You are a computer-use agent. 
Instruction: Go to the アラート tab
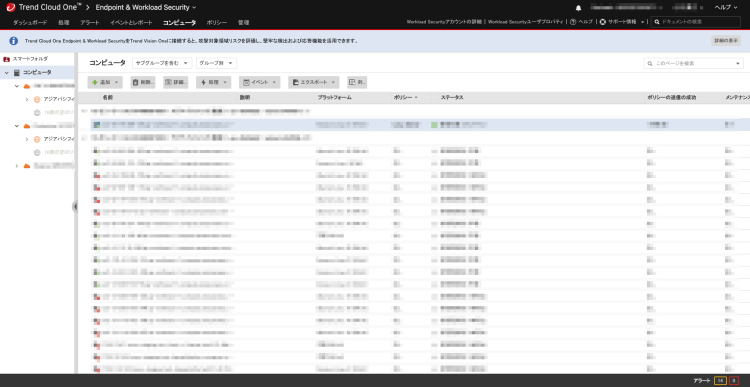(90, 22)
